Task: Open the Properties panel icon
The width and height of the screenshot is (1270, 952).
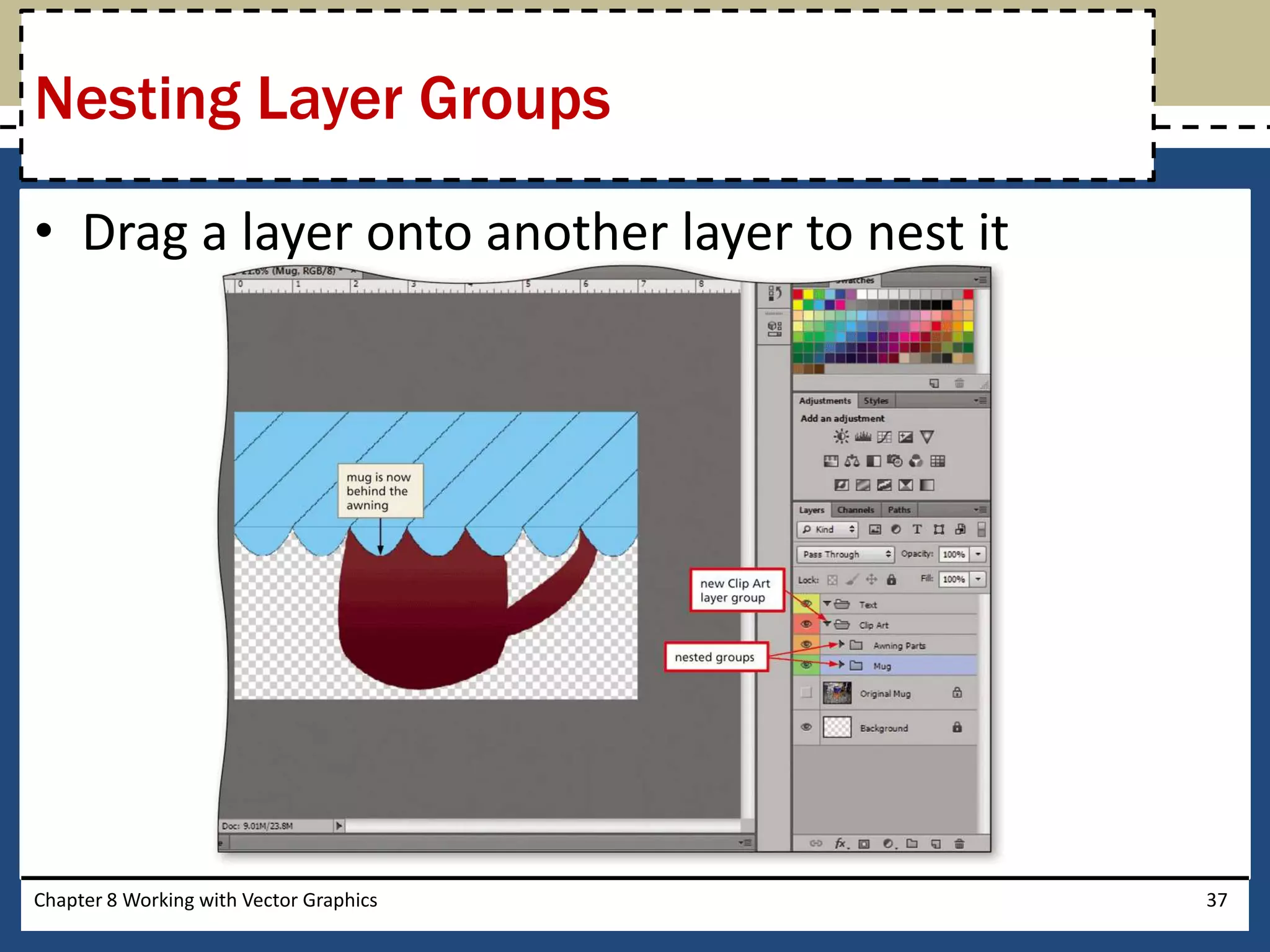Action: coord(775,328)
